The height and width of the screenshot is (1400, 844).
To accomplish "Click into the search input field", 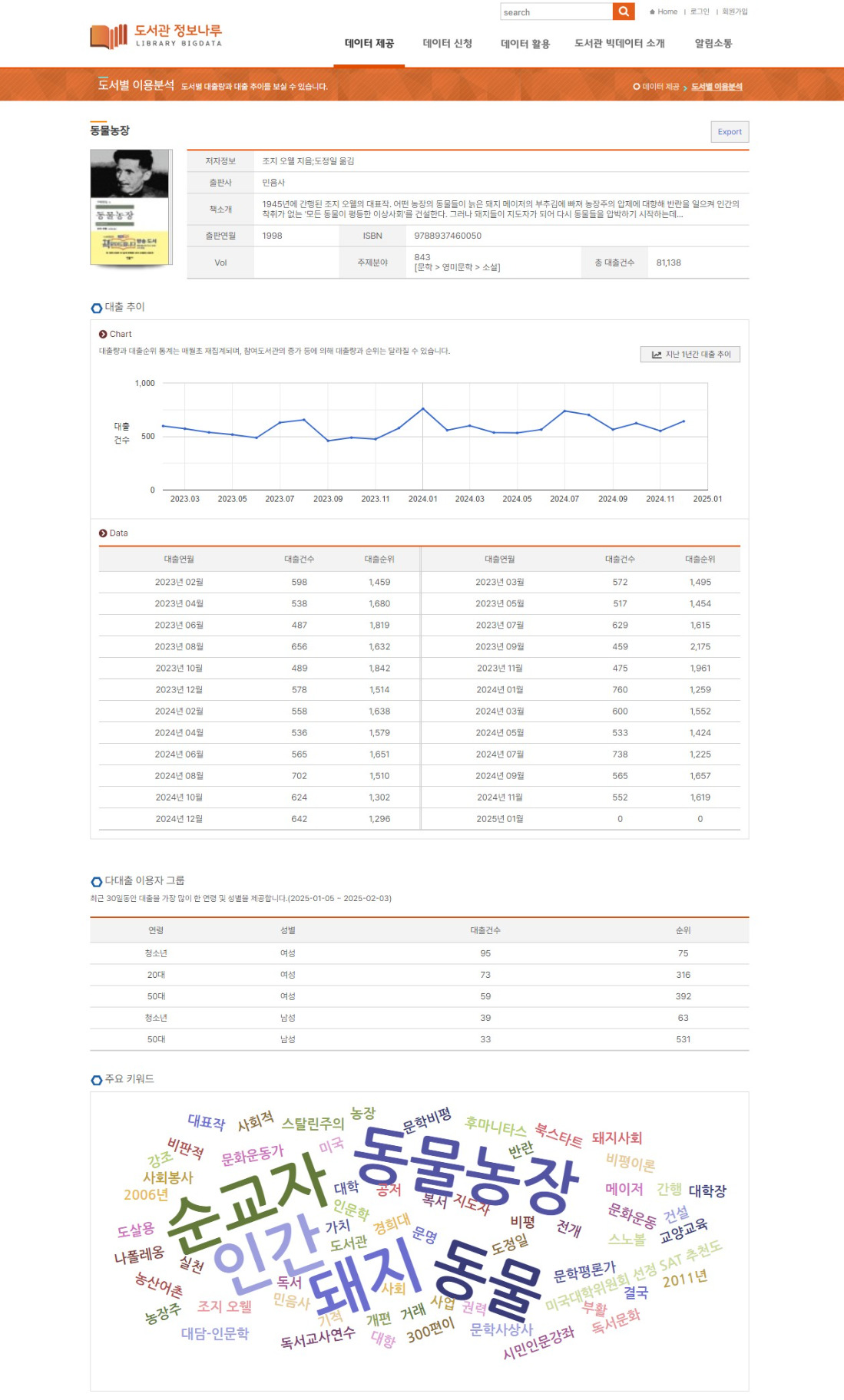I will pos(556,12).
